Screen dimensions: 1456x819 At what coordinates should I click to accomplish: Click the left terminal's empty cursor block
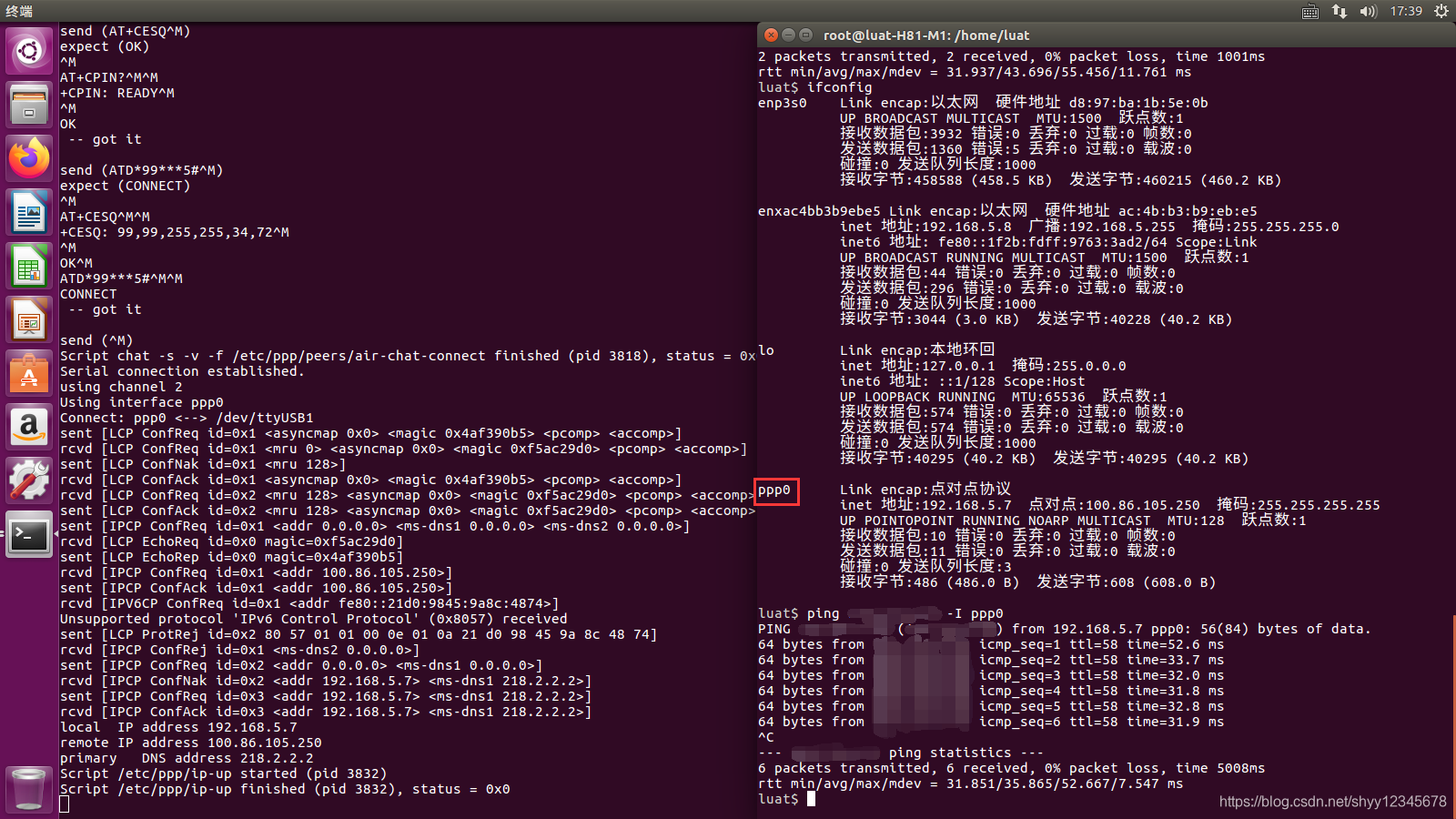tap(65, 804)
